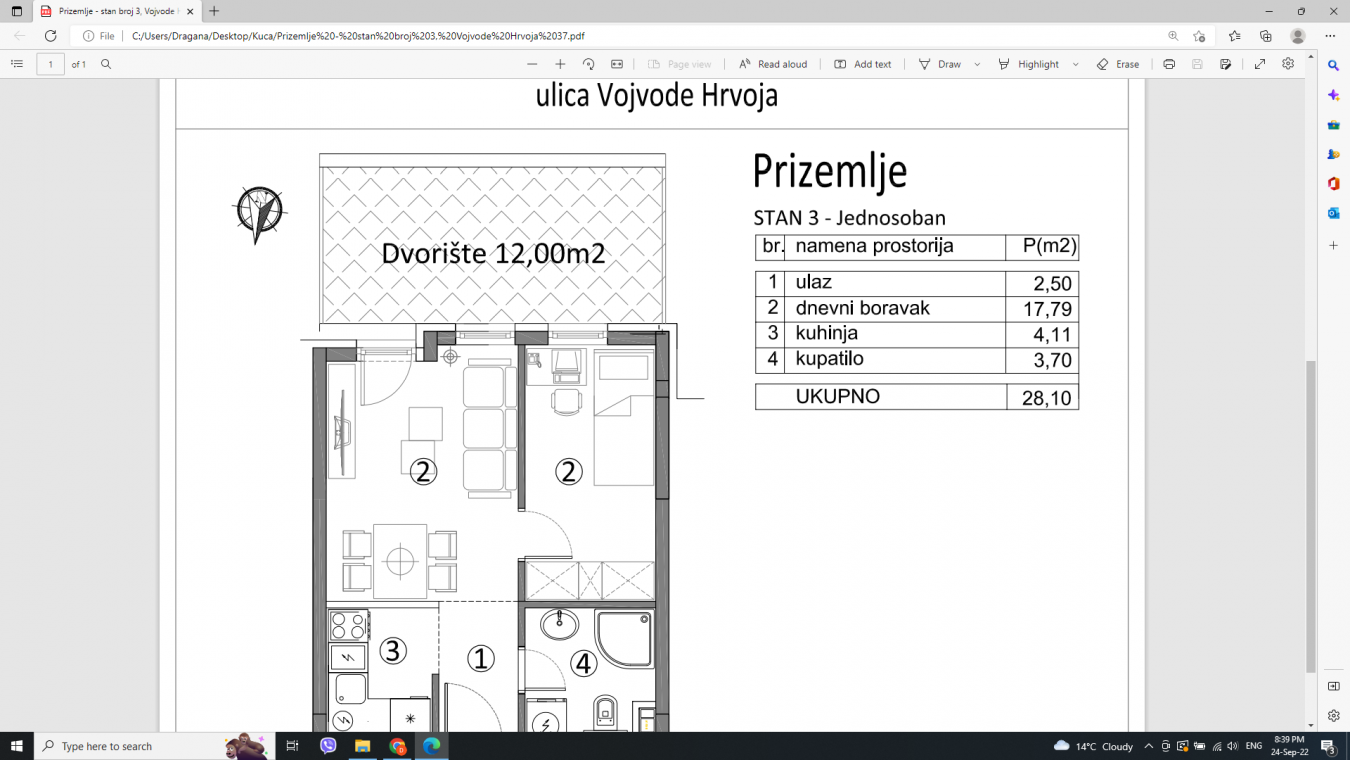Print the PDF document
This screenshot has height=760, width=1350.
click(x=1168, y=64)
